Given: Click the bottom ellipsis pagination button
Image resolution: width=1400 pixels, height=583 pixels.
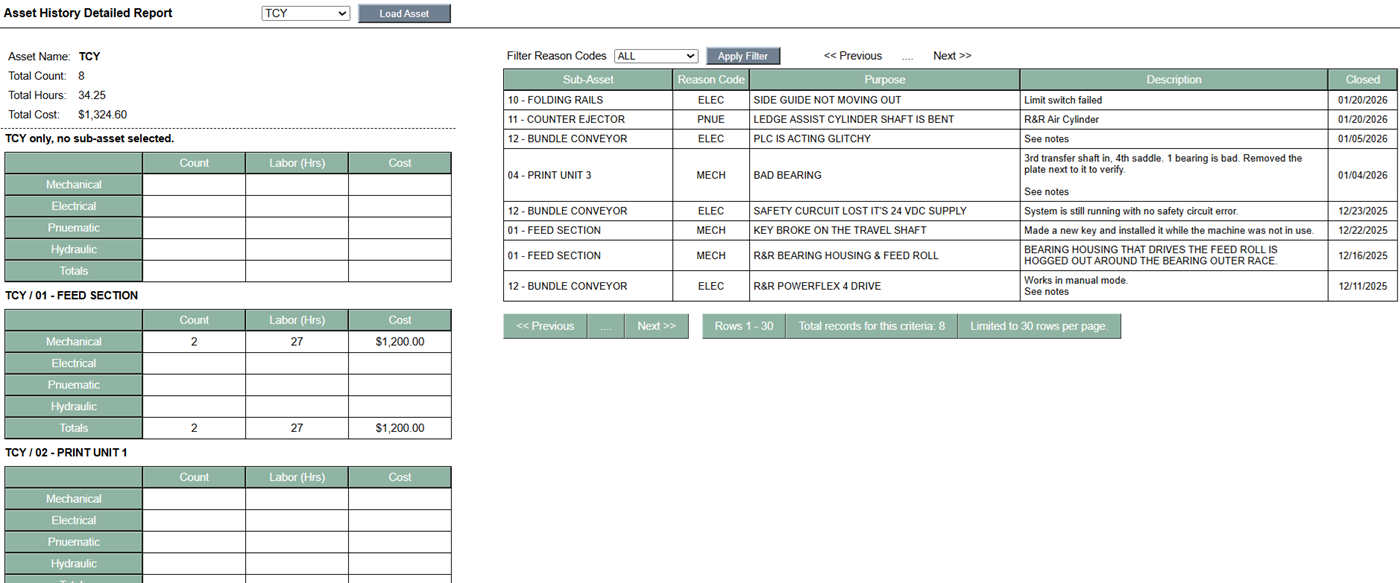Looking at the screenshot, I should 605,326.
